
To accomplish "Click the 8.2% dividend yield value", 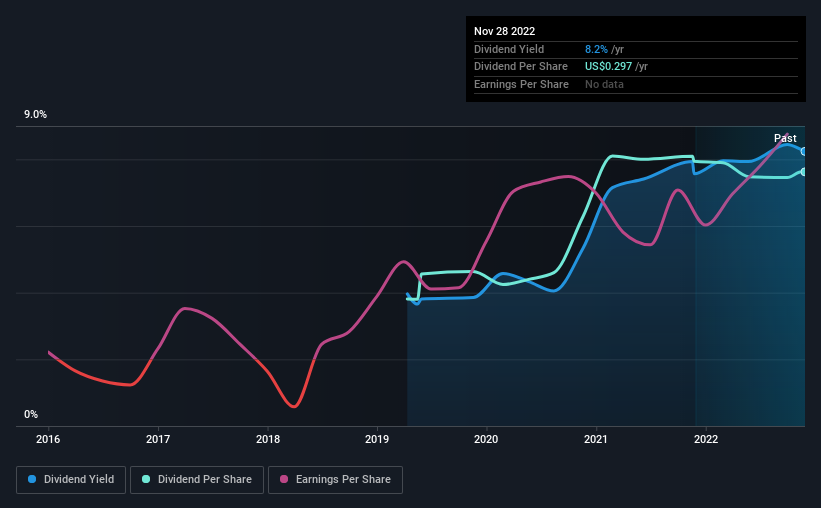I will coord(596,49).
